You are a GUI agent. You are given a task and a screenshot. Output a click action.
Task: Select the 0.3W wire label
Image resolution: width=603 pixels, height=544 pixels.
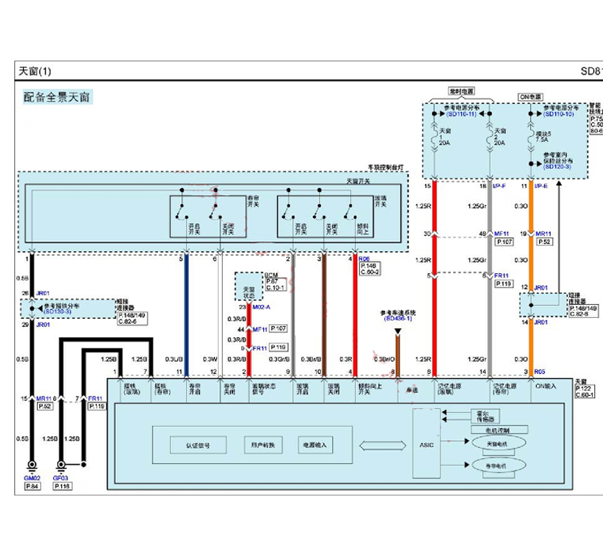tap(210, 359)
